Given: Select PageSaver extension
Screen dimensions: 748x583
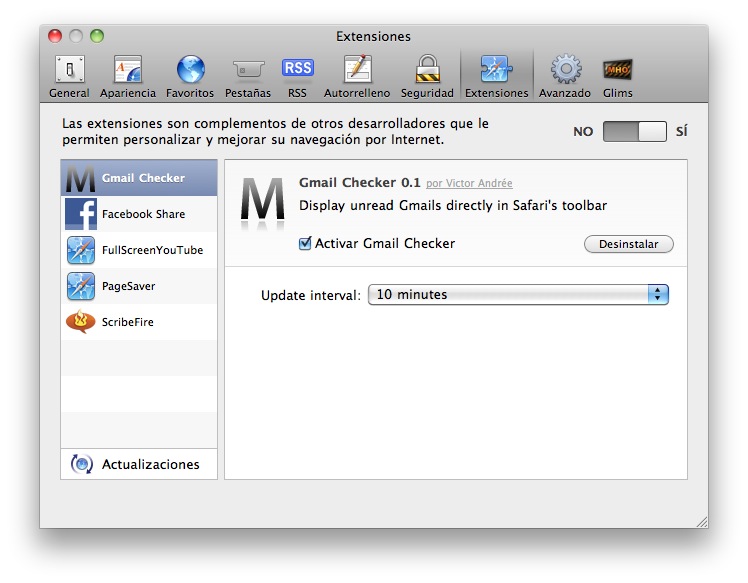Looking at the screenshot, I should tap(139, 286).
